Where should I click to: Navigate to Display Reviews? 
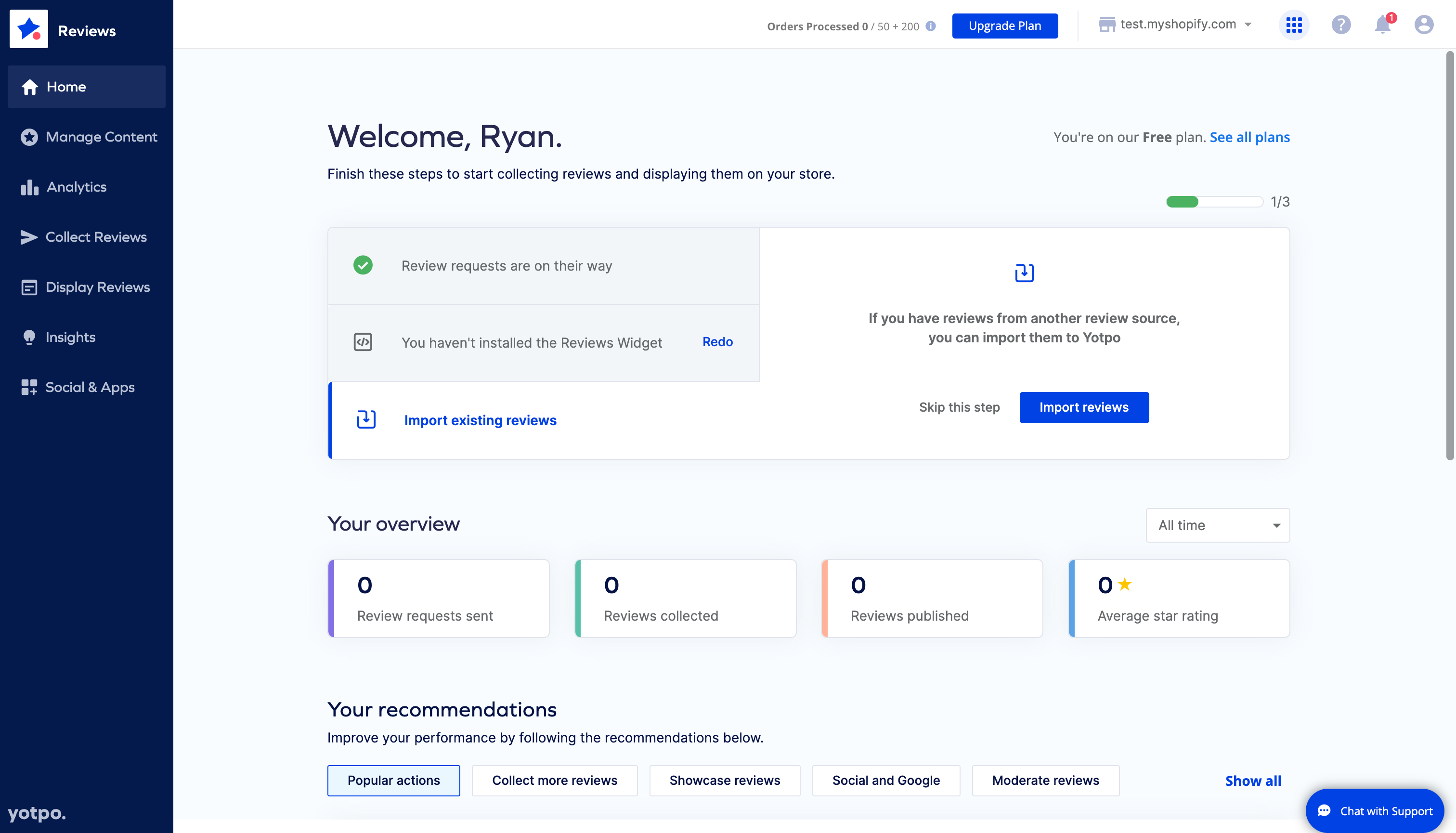[x=86, y=287]
